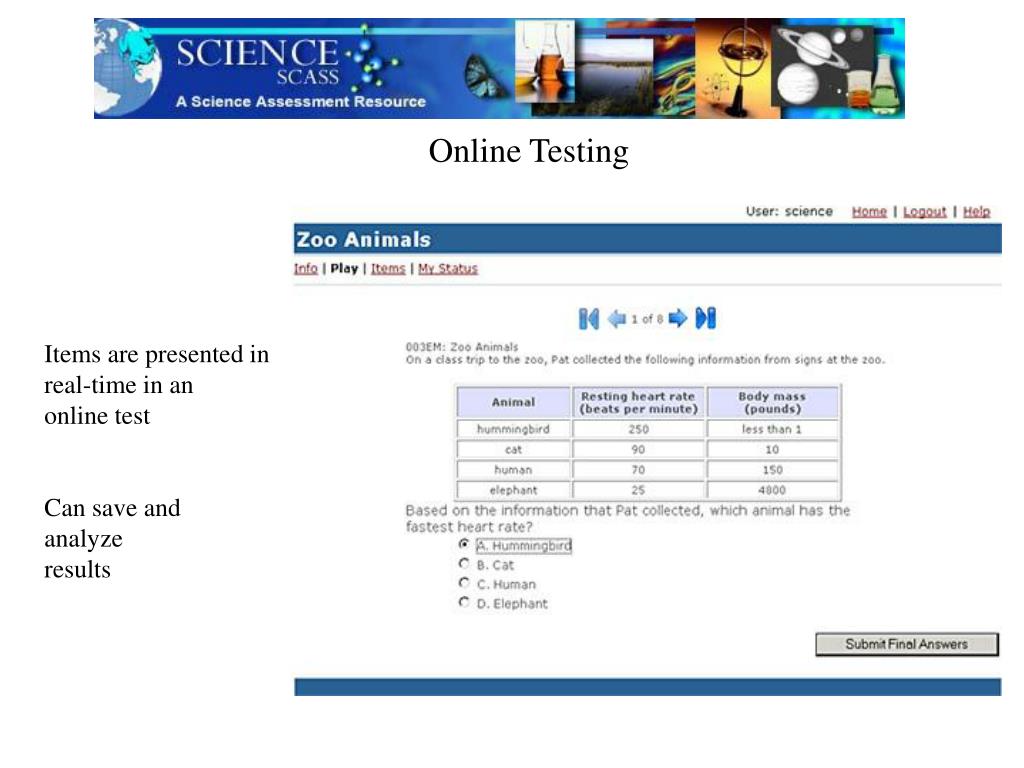Click the 'cat' table cell
Screen dimensions: 1024x768
click(513, 449)
